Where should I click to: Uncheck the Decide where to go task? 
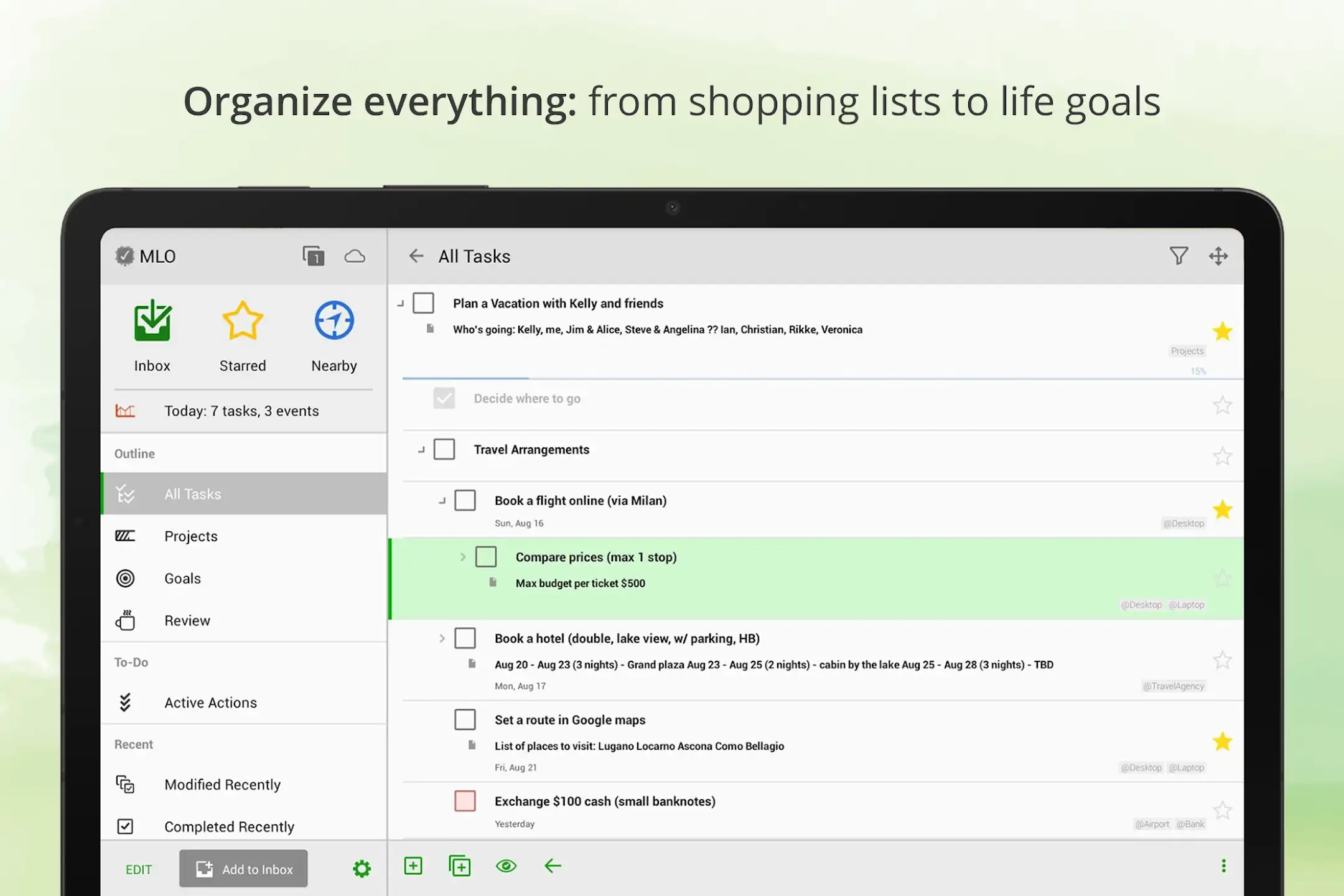(444, 398)
